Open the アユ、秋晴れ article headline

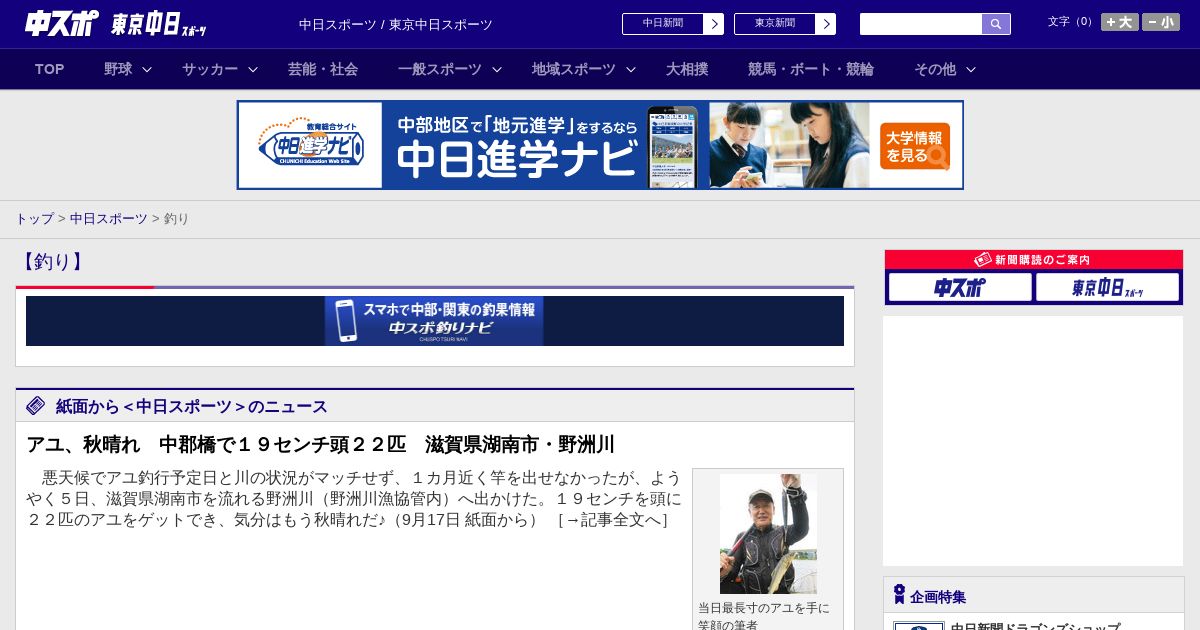pyautogui.click(x=321, y=444)
